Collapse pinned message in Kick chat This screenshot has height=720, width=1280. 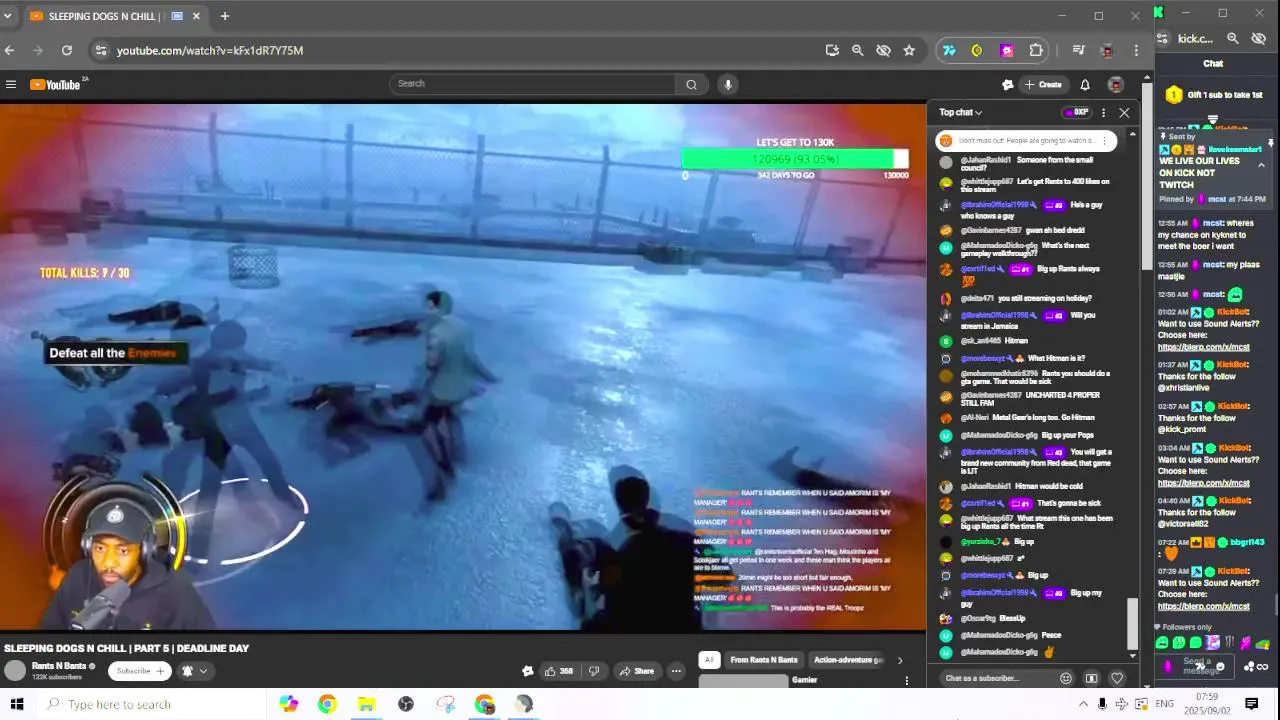tap(1261, 165)
